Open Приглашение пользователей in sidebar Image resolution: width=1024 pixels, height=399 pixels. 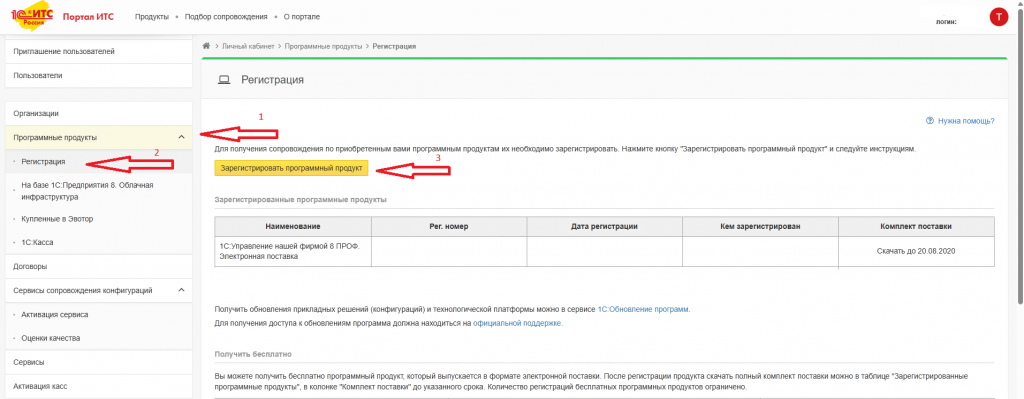click(x=99, y=52)
